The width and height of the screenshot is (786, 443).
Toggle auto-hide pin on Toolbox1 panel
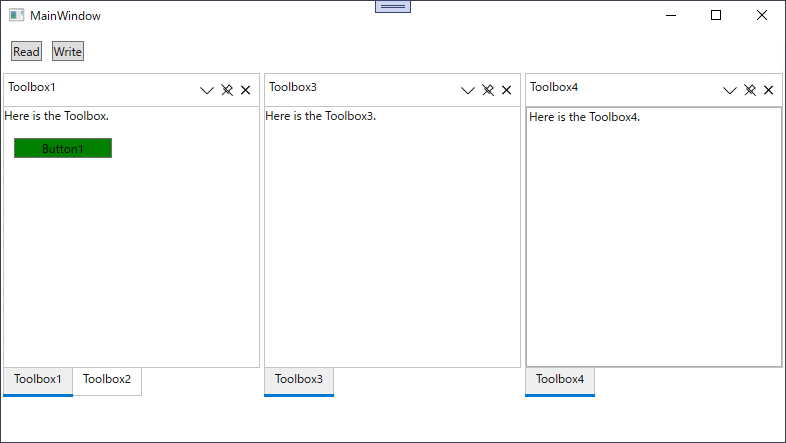(x=227, y=90)
